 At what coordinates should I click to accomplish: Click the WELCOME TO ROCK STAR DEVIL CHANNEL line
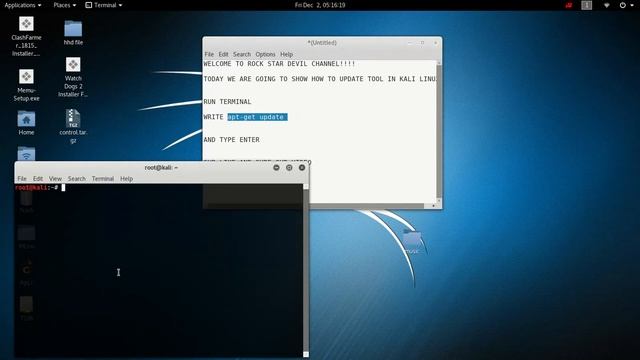[x=279, y=64]
